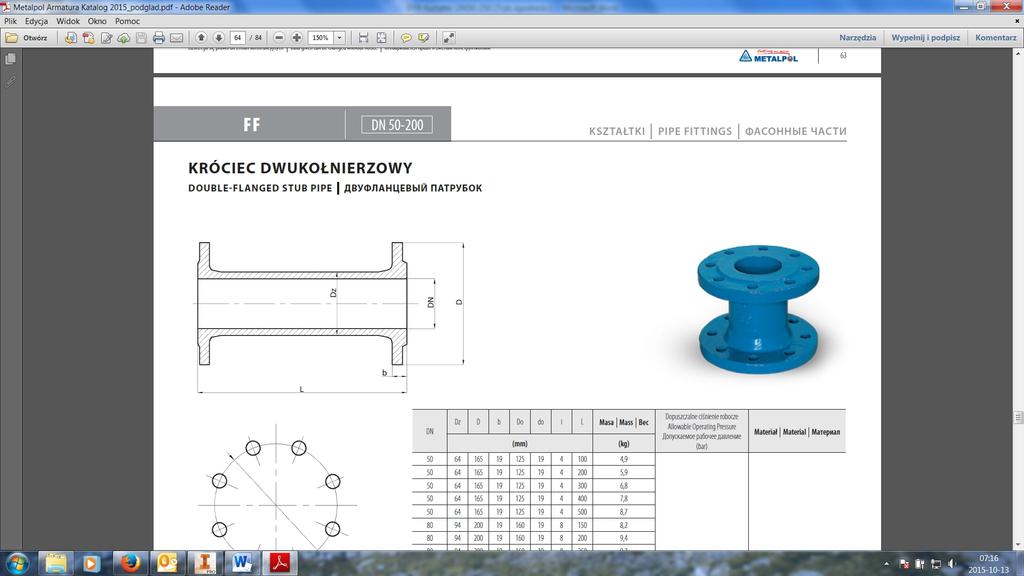Click the PIPE FITTINGS header text
The width and height of the screenshot is (1024, 576).
coord(695,131)
